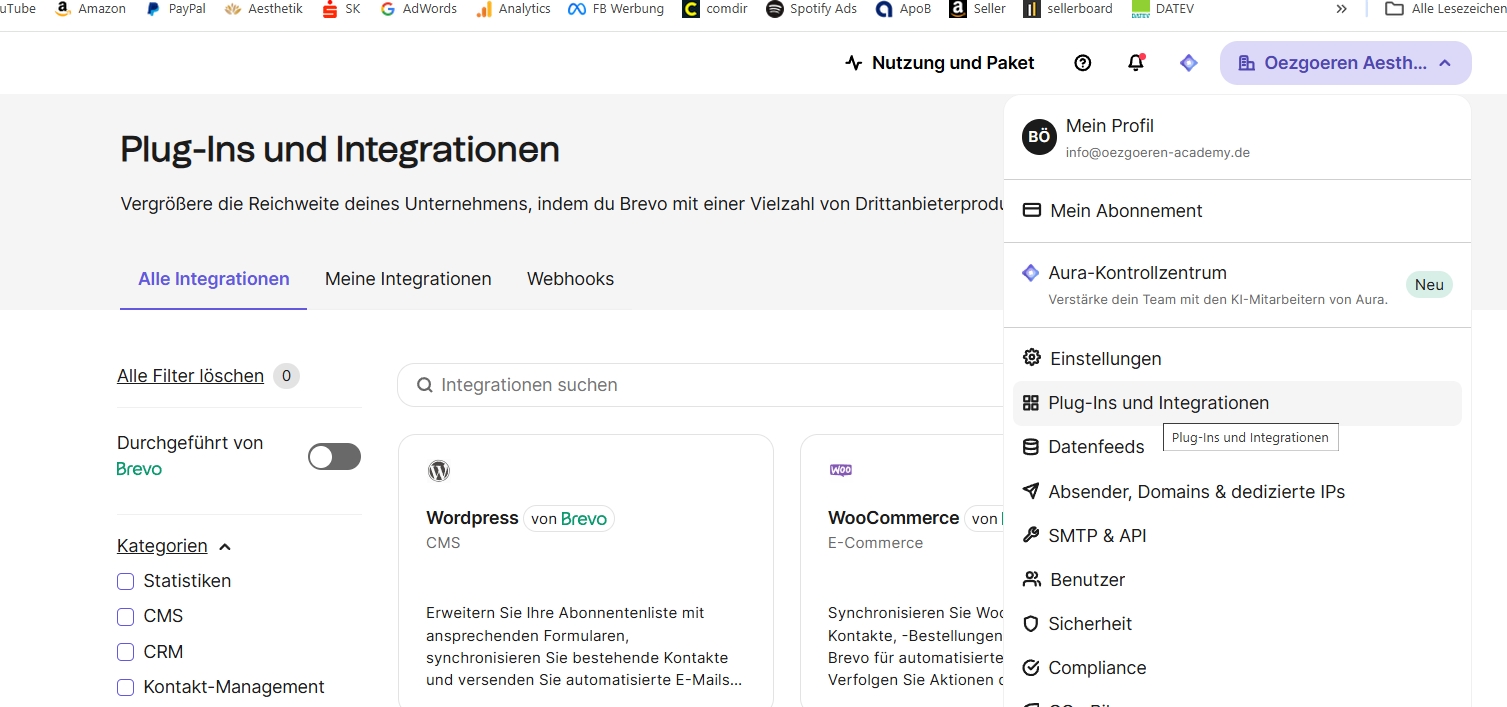The width and height of the screenshot is (1507, 707).
Task: Check the CMS category checkbox
Action: (x=125, y=616)
